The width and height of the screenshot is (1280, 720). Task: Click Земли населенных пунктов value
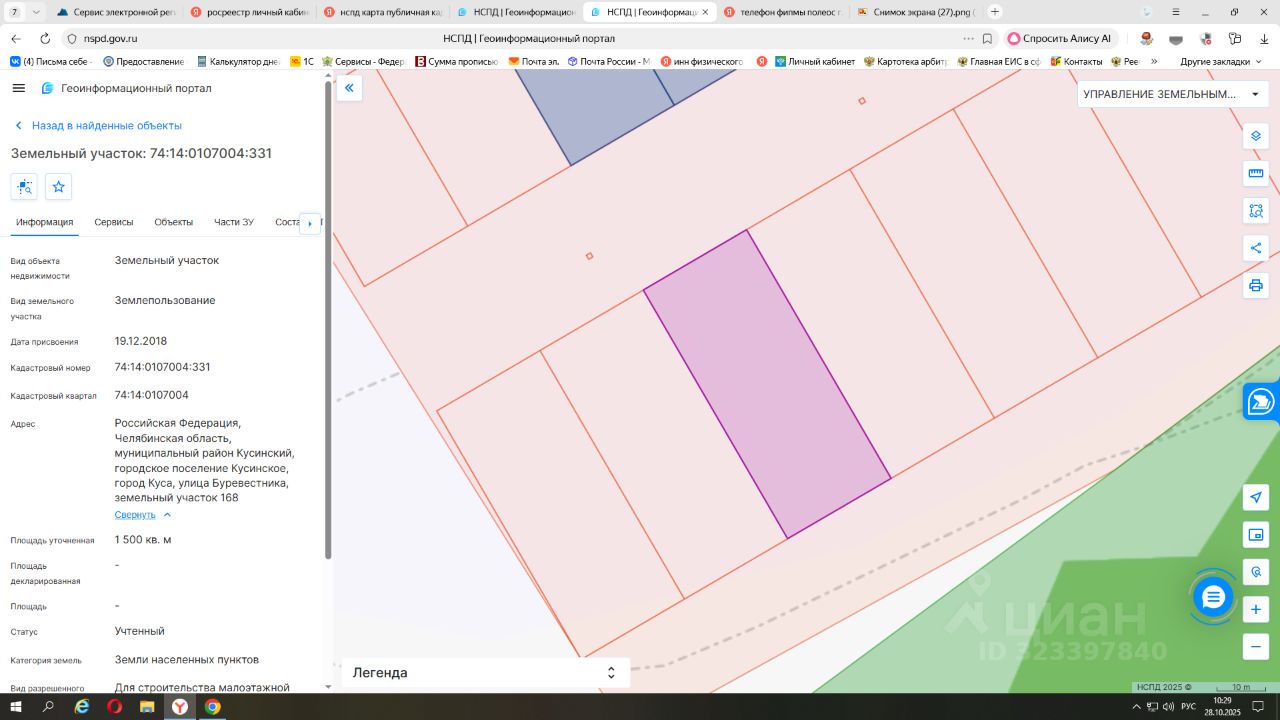187,660
